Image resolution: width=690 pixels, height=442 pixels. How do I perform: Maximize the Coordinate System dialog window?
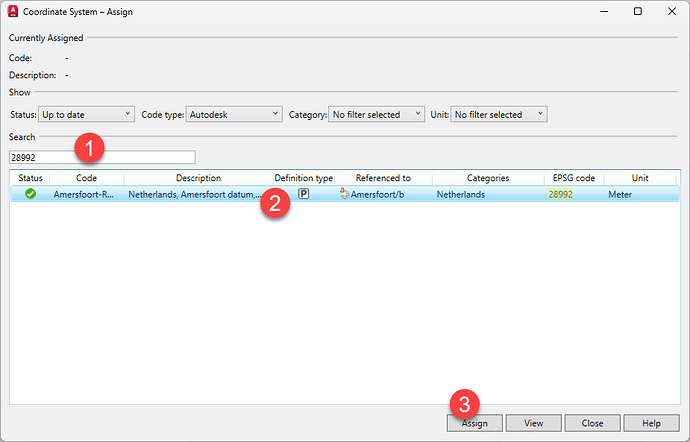[x=638, y=11]
